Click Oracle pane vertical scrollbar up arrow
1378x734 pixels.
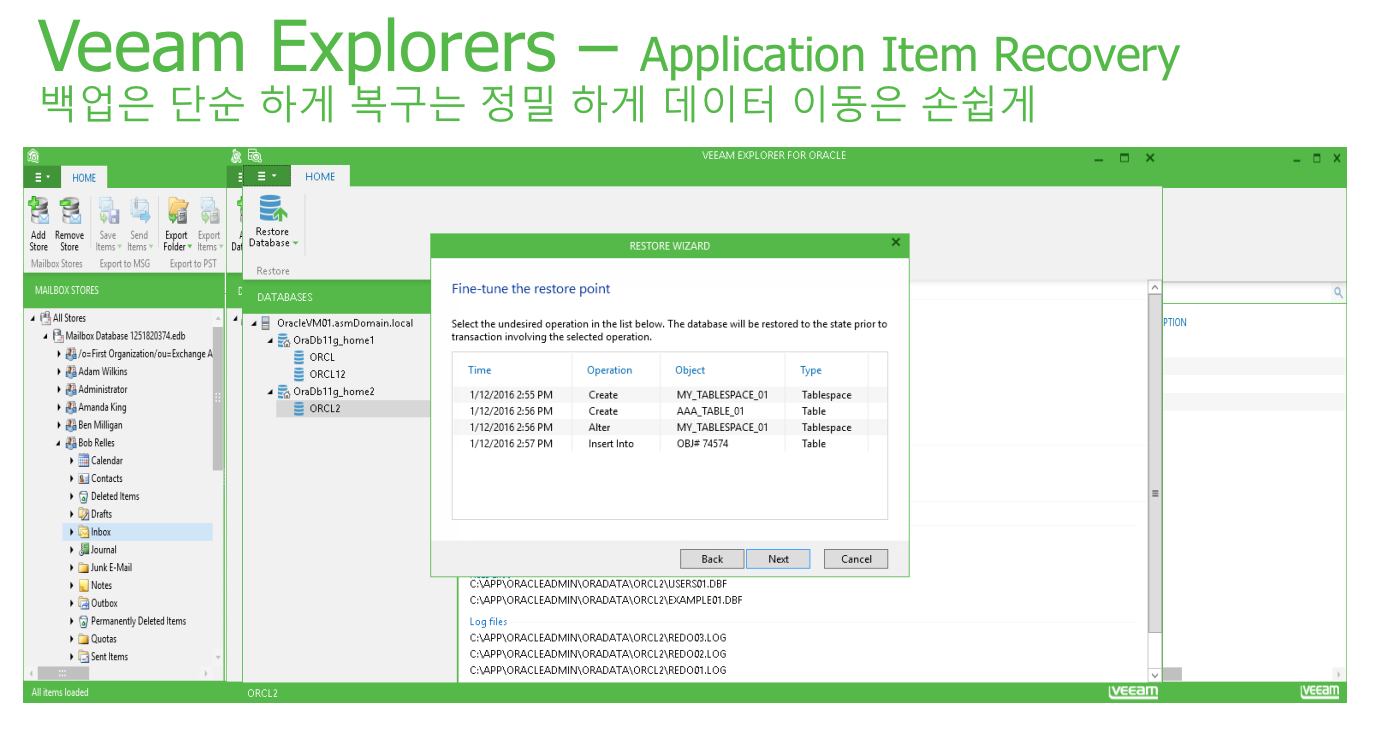click(1155, 287)
